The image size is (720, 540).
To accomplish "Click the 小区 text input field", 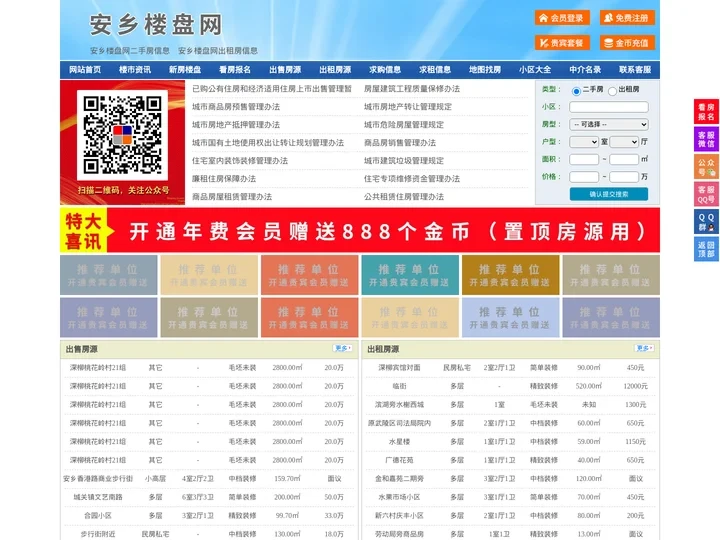I will (x=609, y=107).
